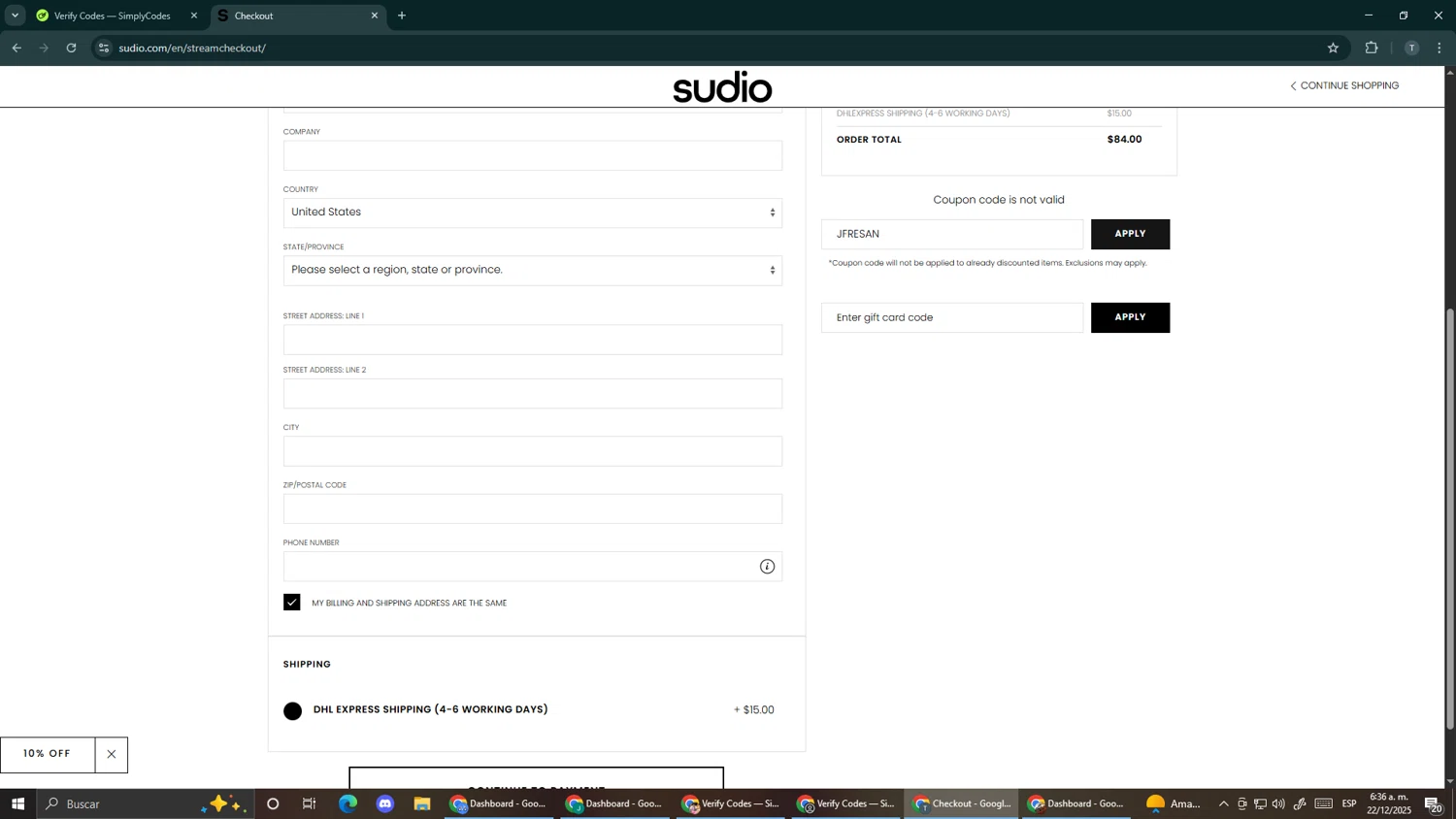This screenshot has height=819, width=1456.
Task: Dismiss the 10% OFF popup
Action: click(x=112, y=755)
